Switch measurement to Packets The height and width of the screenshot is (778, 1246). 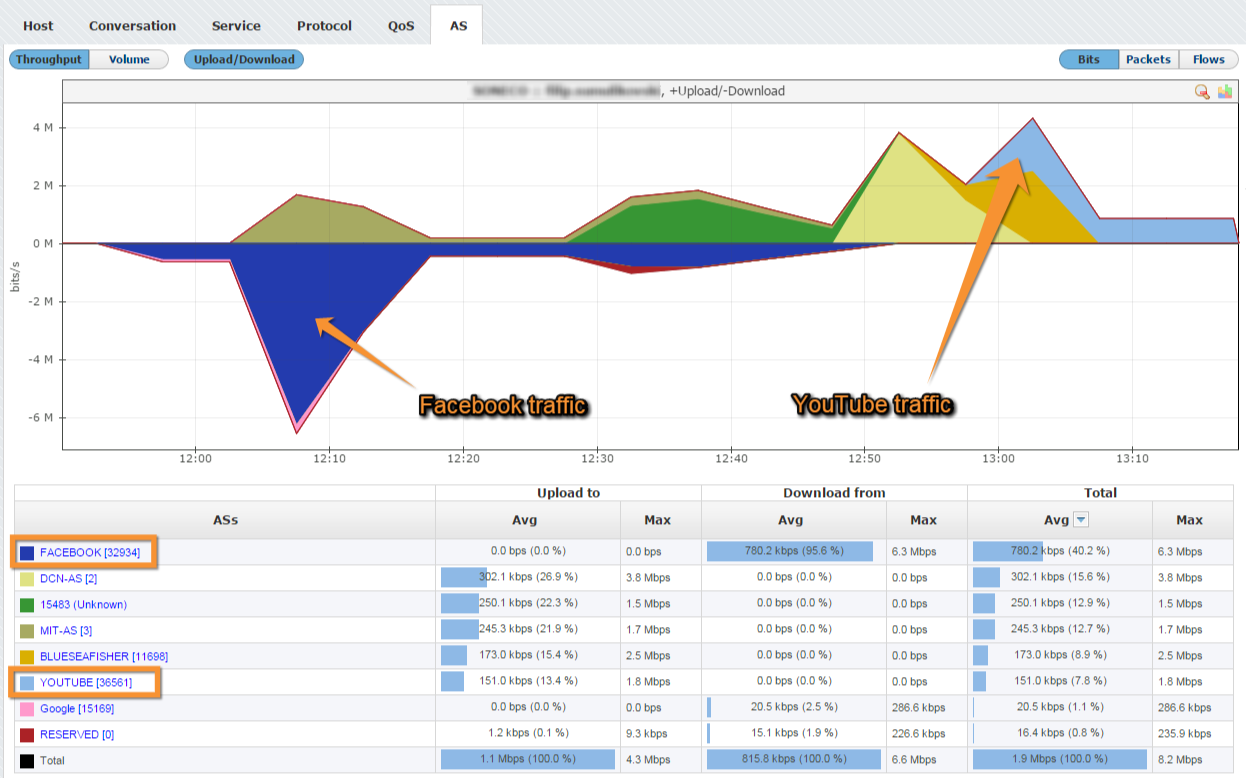(1148, 60)
